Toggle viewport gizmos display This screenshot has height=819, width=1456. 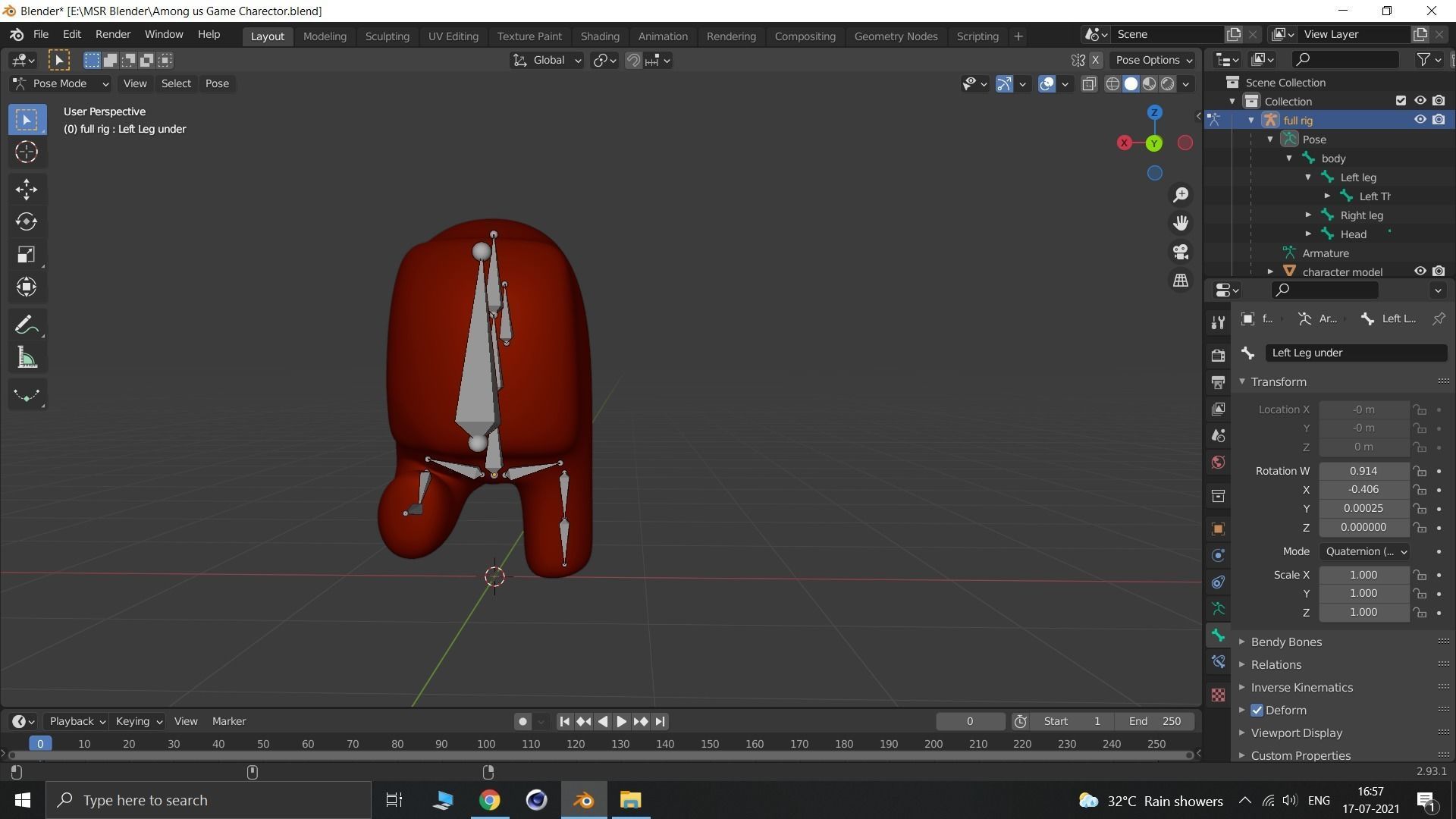(x=1004, y=84)
